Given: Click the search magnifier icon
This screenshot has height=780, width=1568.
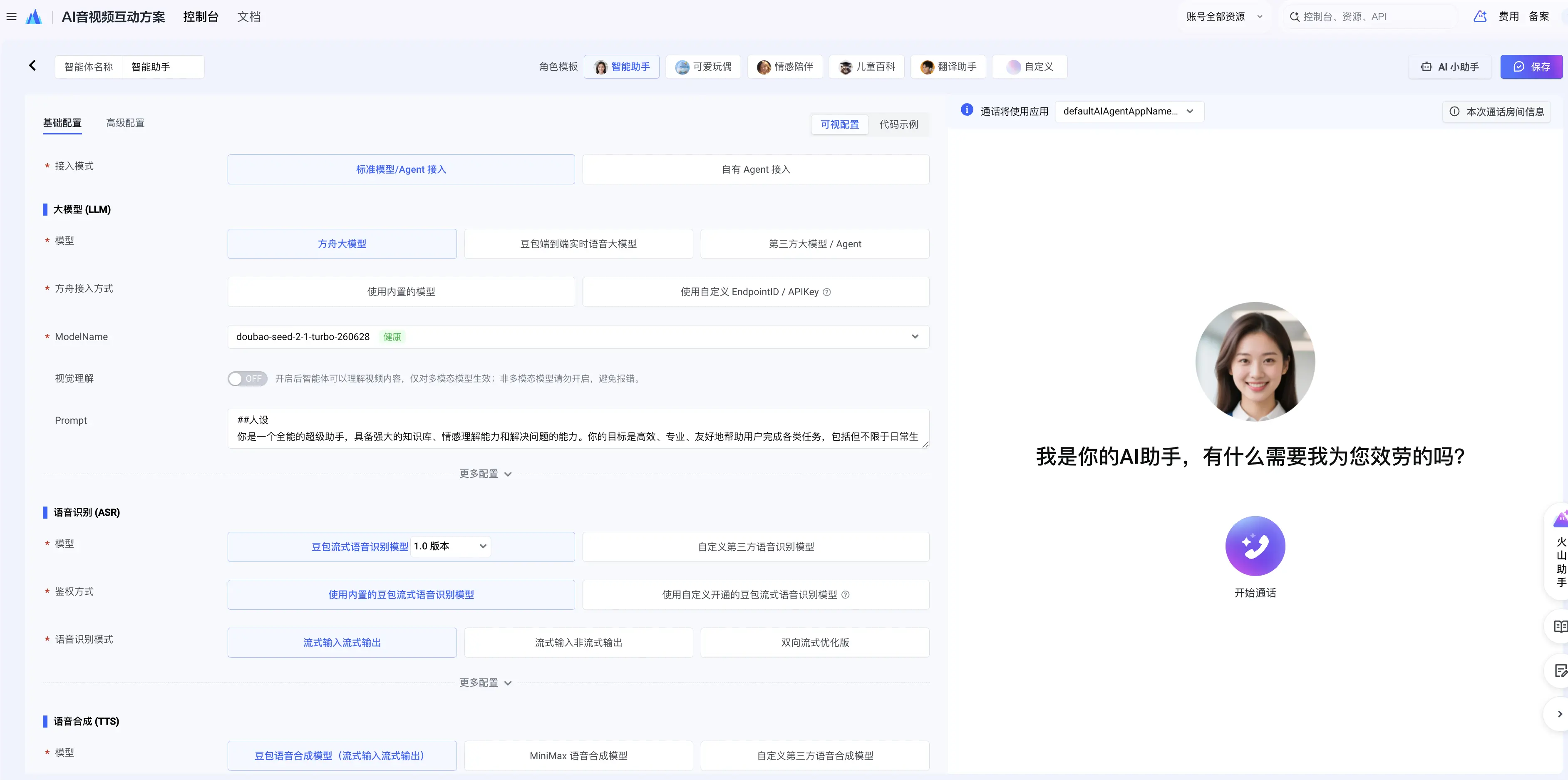Looking at the screenshot, I should tap(1294, 16).
